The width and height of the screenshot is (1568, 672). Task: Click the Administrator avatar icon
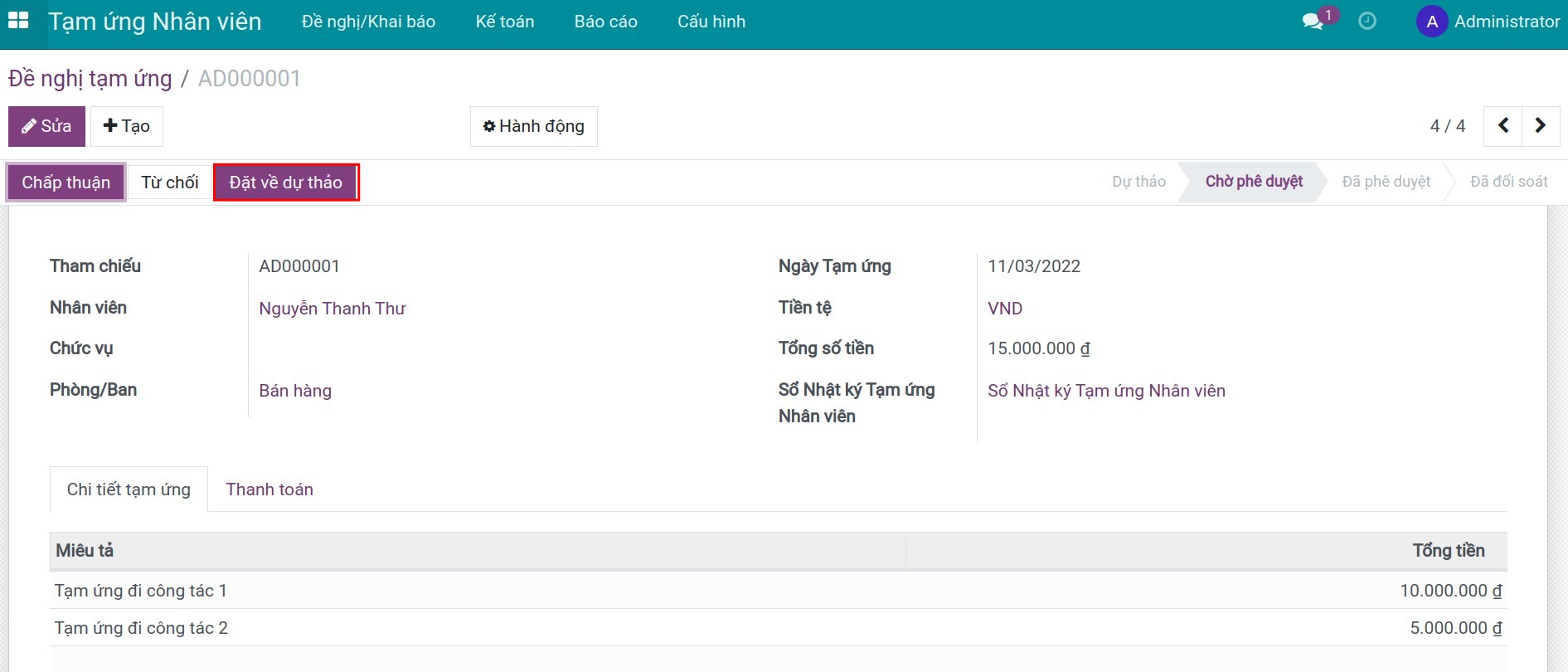point(1431,22)
